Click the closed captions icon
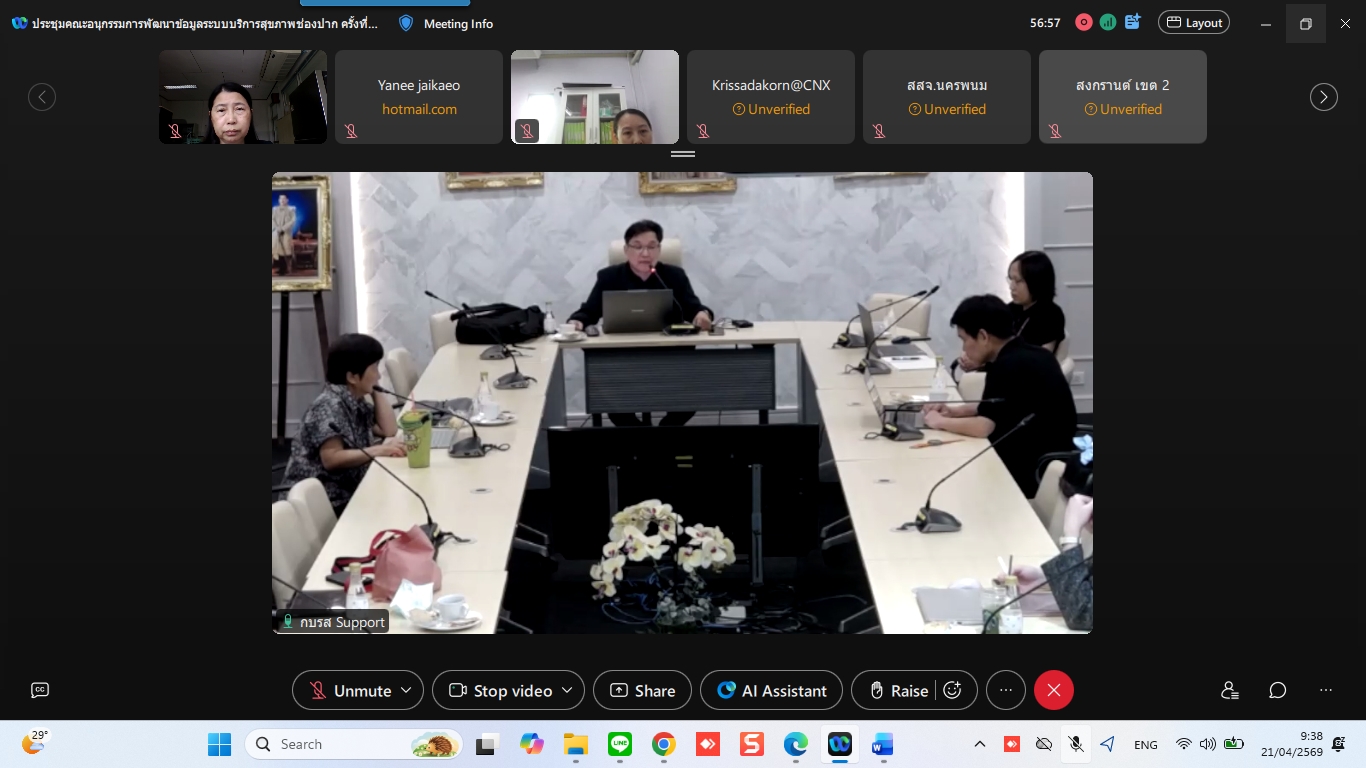 coord(40,690)
